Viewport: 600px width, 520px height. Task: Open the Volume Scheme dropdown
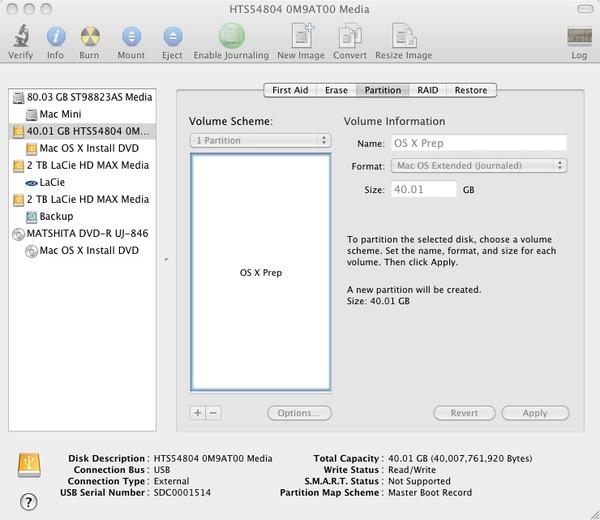click(261, 140)
